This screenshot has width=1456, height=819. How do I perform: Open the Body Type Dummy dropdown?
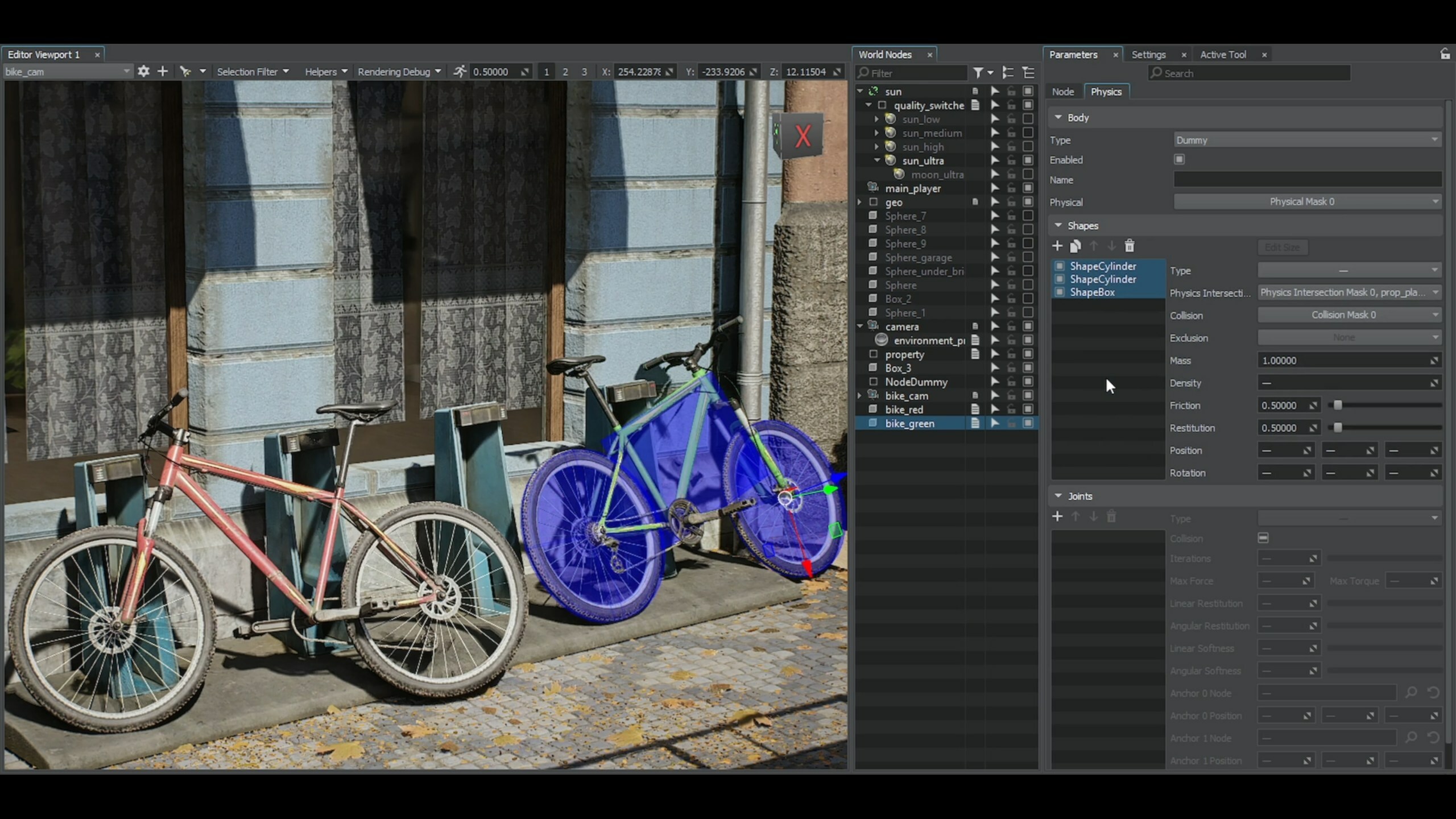pos(1307,140)
